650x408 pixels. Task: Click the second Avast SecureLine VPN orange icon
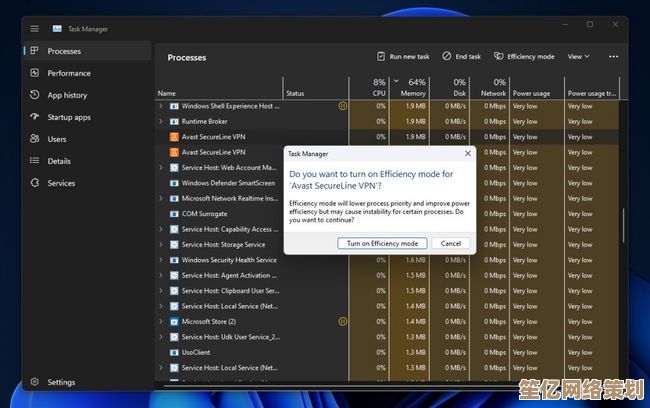[x=174, y=152]
